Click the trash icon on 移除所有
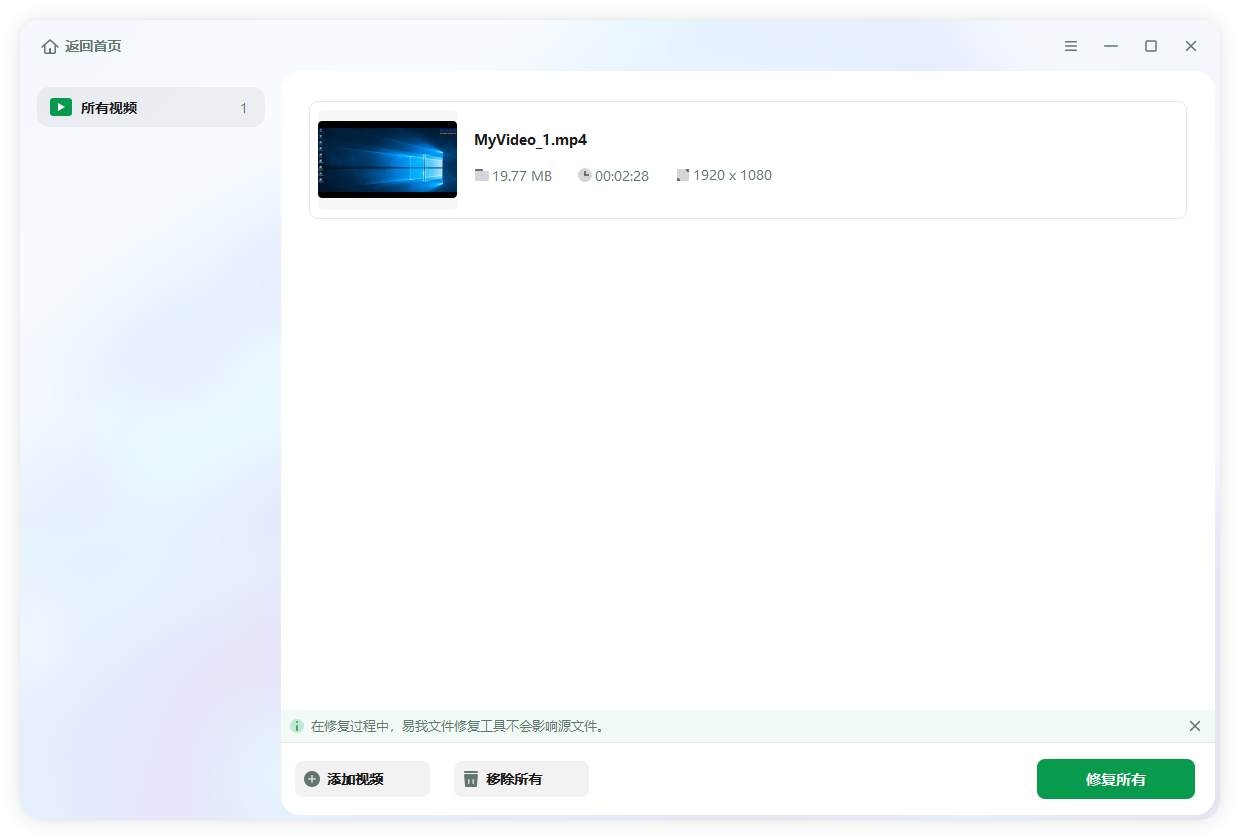The width and height of the screenshot is (1240, 840). coord(471,779)
